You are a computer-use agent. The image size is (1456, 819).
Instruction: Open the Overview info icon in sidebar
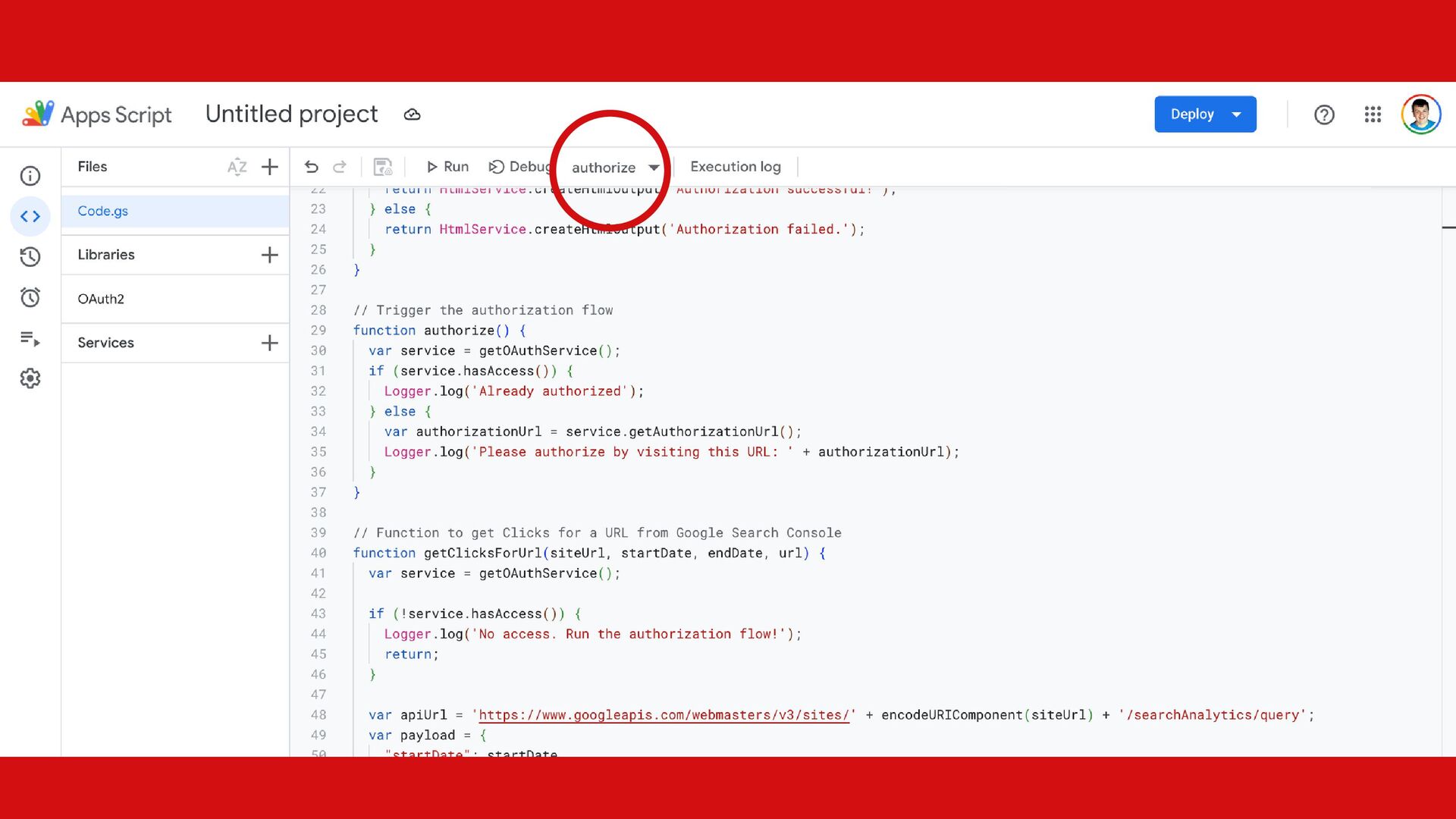[x=30, y=176]
